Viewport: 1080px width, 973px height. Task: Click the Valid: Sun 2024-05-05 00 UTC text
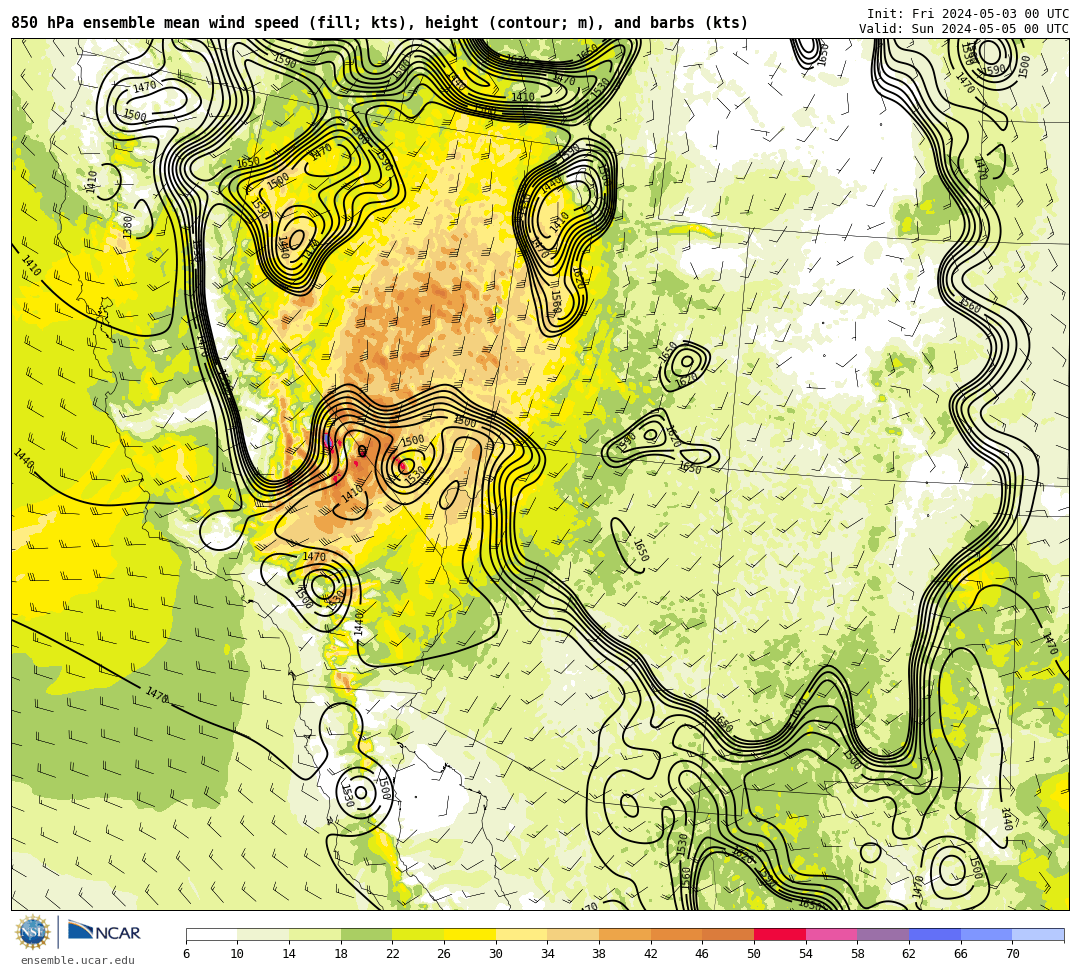[x=964, y=29]
